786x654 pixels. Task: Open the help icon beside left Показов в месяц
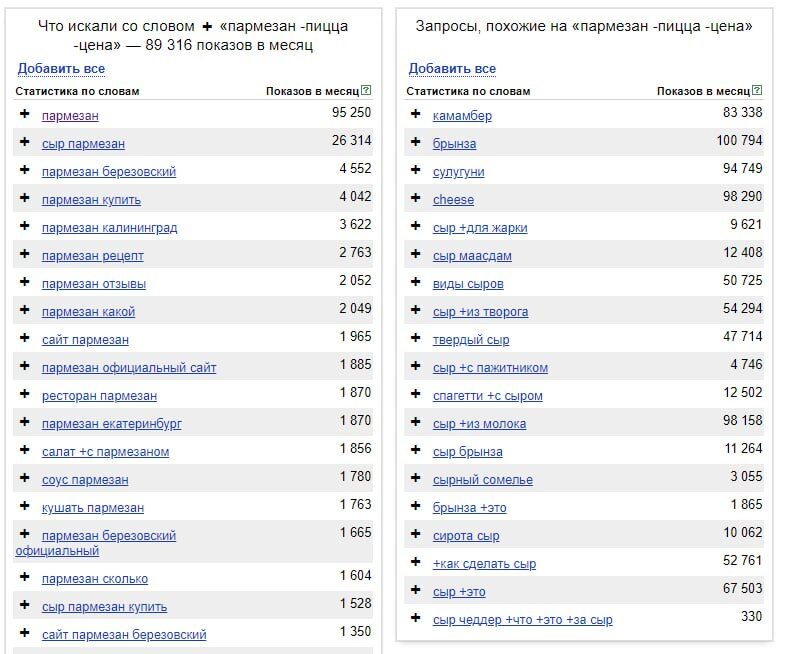[366, 91]
